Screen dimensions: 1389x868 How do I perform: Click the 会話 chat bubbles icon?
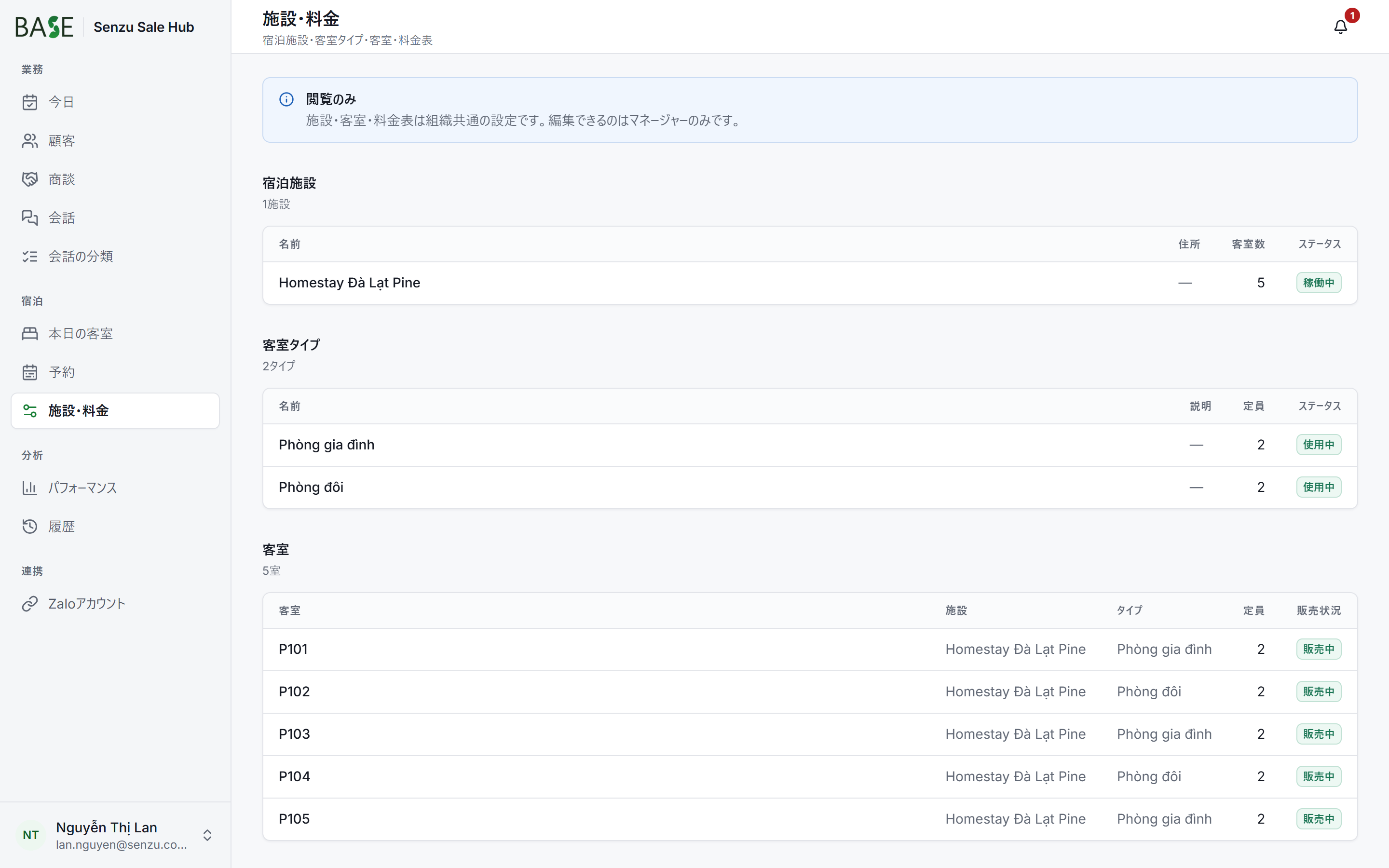pos(30,217)
